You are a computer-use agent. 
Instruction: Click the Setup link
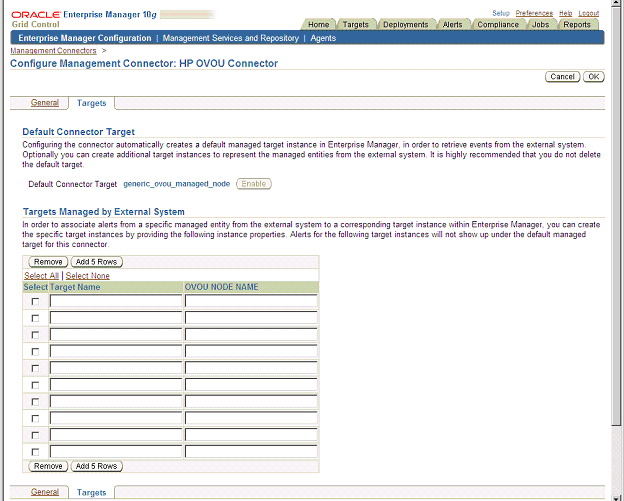(x=501, y=13)
